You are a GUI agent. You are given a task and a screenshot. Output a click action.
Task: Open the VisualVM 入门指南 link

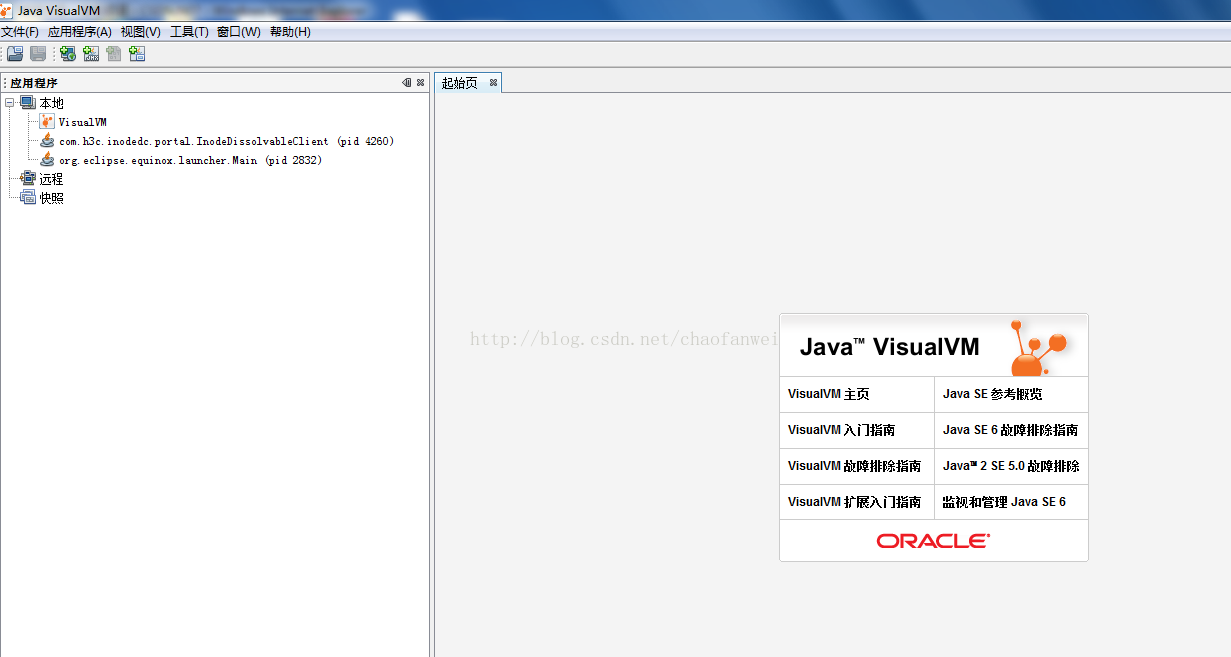click(842, 430)
